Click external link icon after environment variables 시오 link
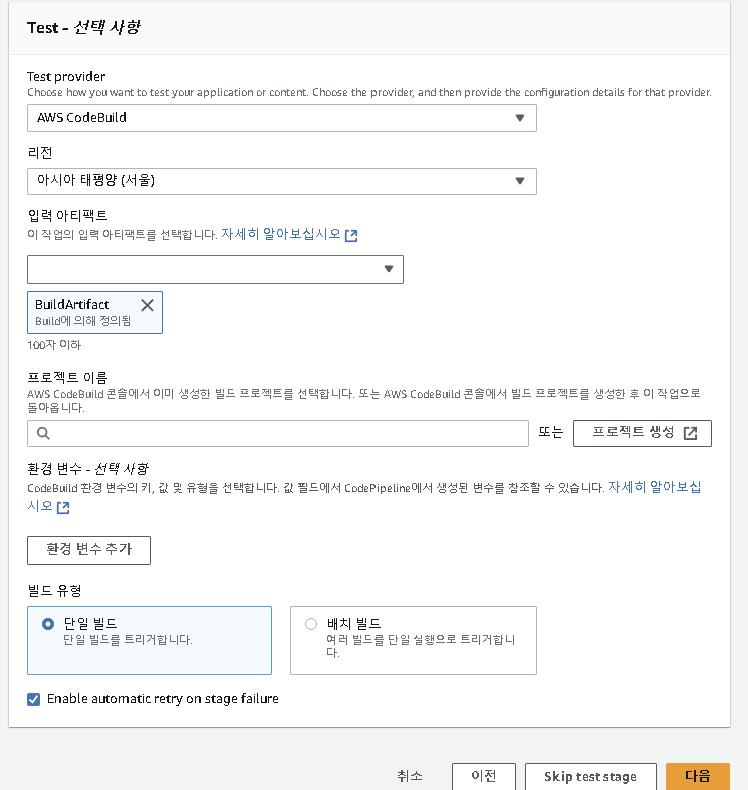Image resolution: width=748 pixels, height=790 pixels. 63,507
